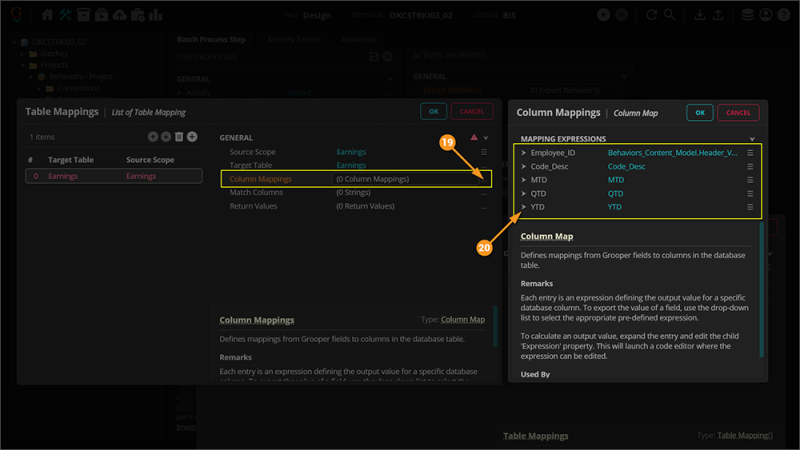Screen dimensions: 800x450
Task: Open menu icon for MTD row
Action: pos(750,180)
